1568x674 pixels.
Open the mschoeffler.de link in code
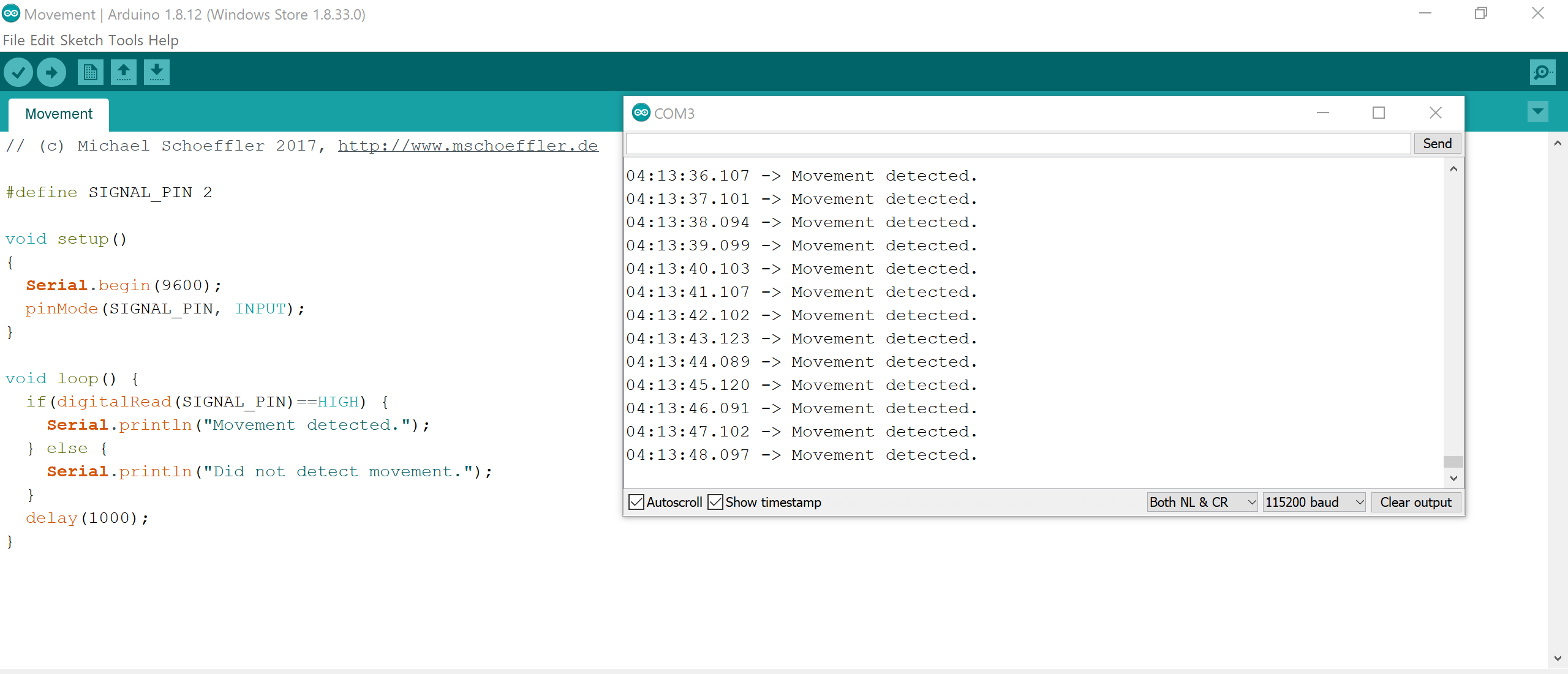coord(468,146)
